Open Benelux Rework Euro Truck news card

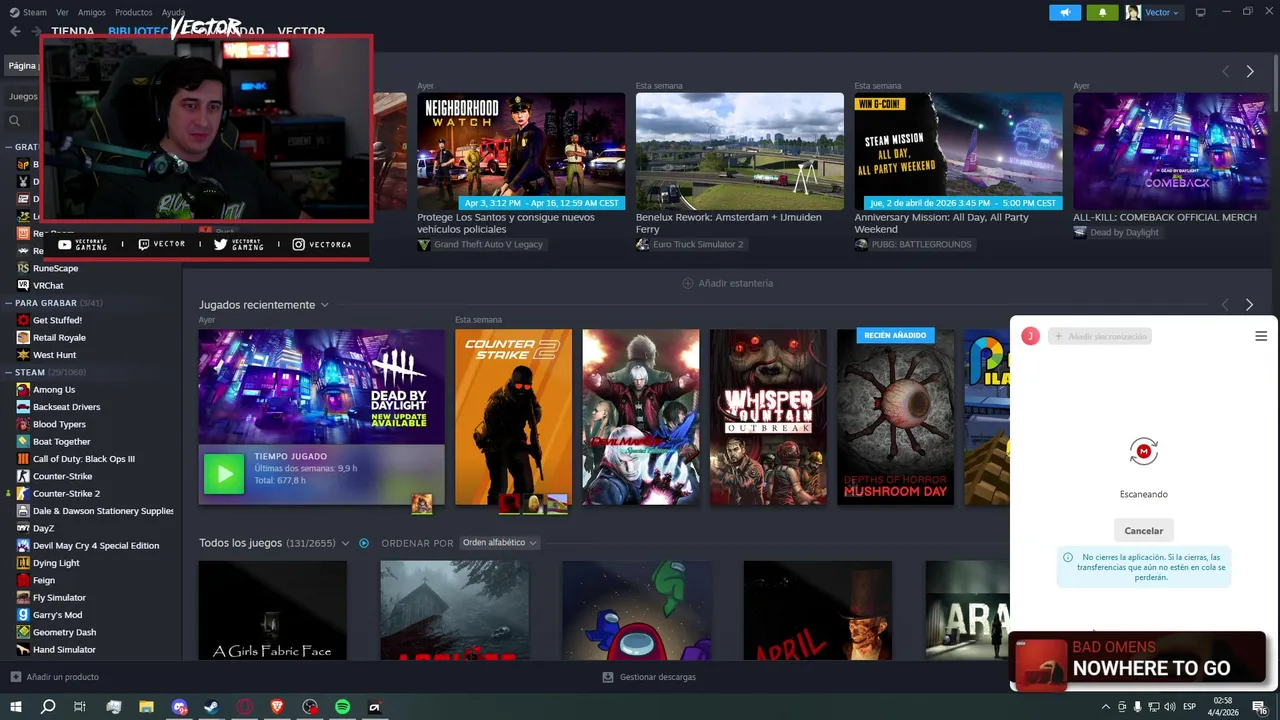pyautogui.click(x=740, y=152)
